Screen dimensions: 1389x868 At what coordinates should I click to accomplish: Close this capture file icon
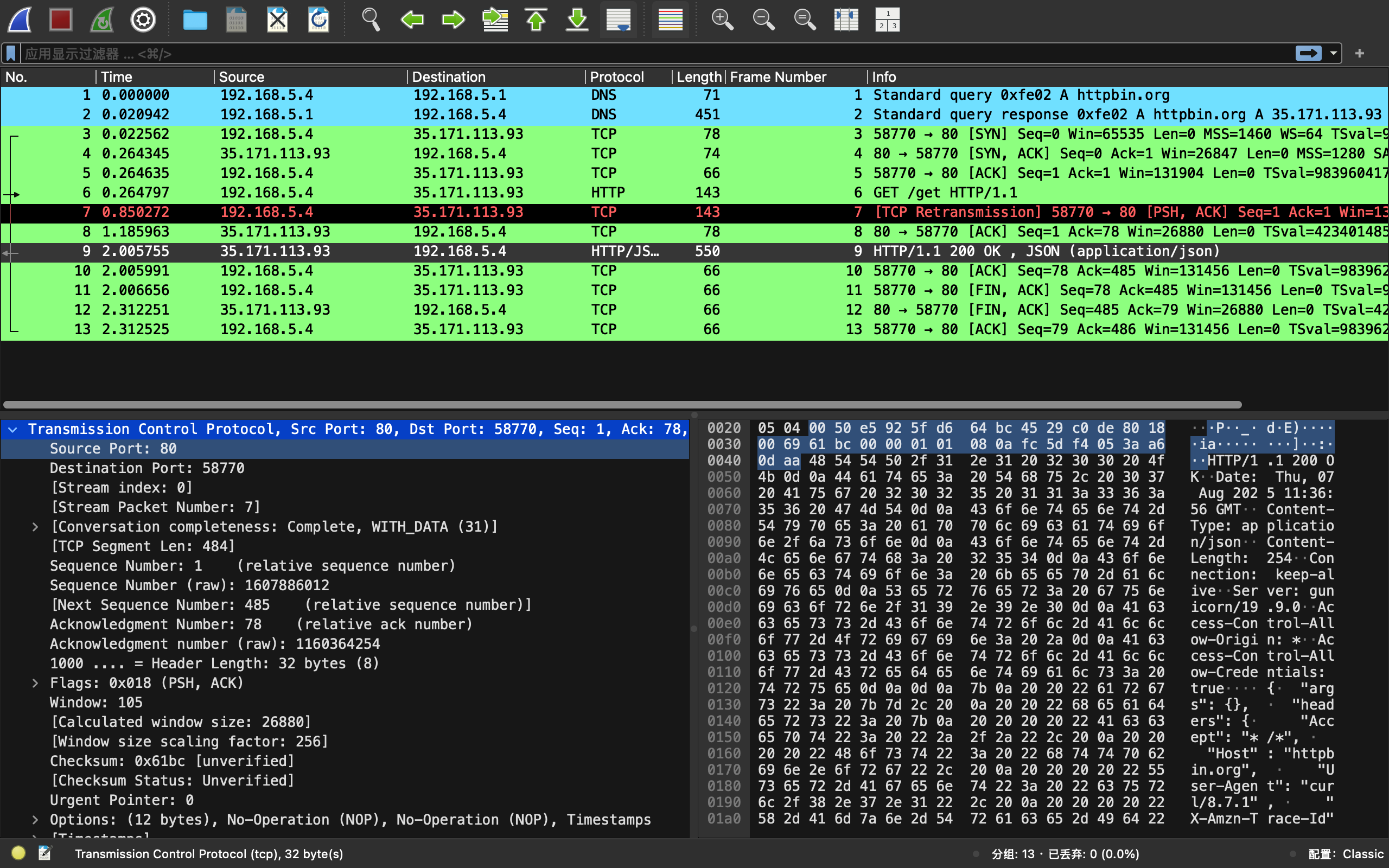pyautogui.click(x=277, y=20)
